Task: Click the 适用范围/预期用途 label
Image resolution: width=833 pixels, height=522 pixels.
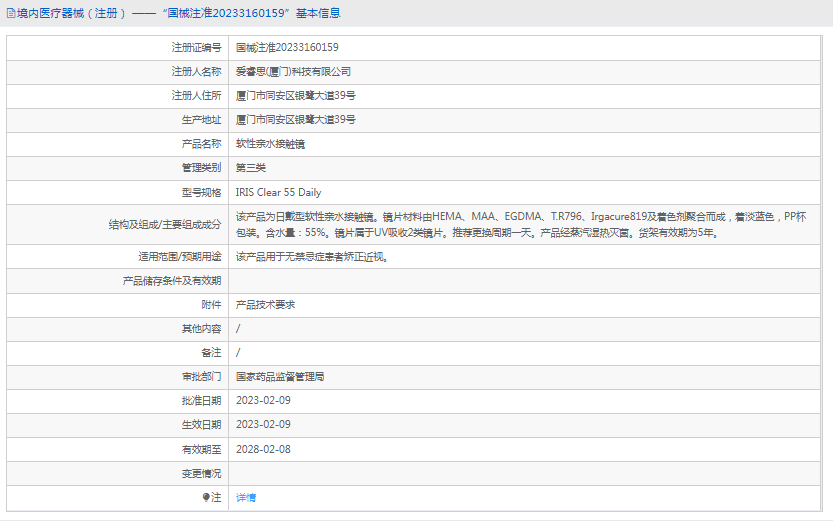Action: click(180, 257)
